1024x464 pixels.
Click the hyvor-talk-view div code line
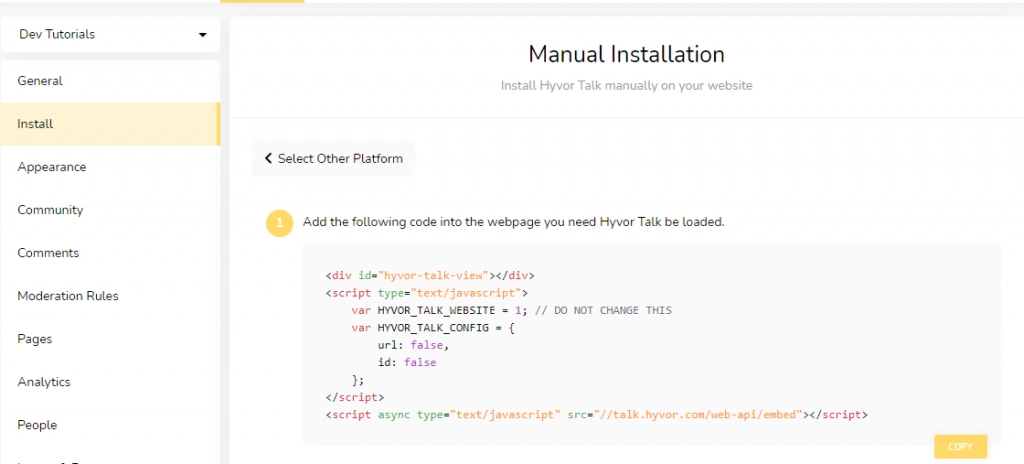point(430,276)
